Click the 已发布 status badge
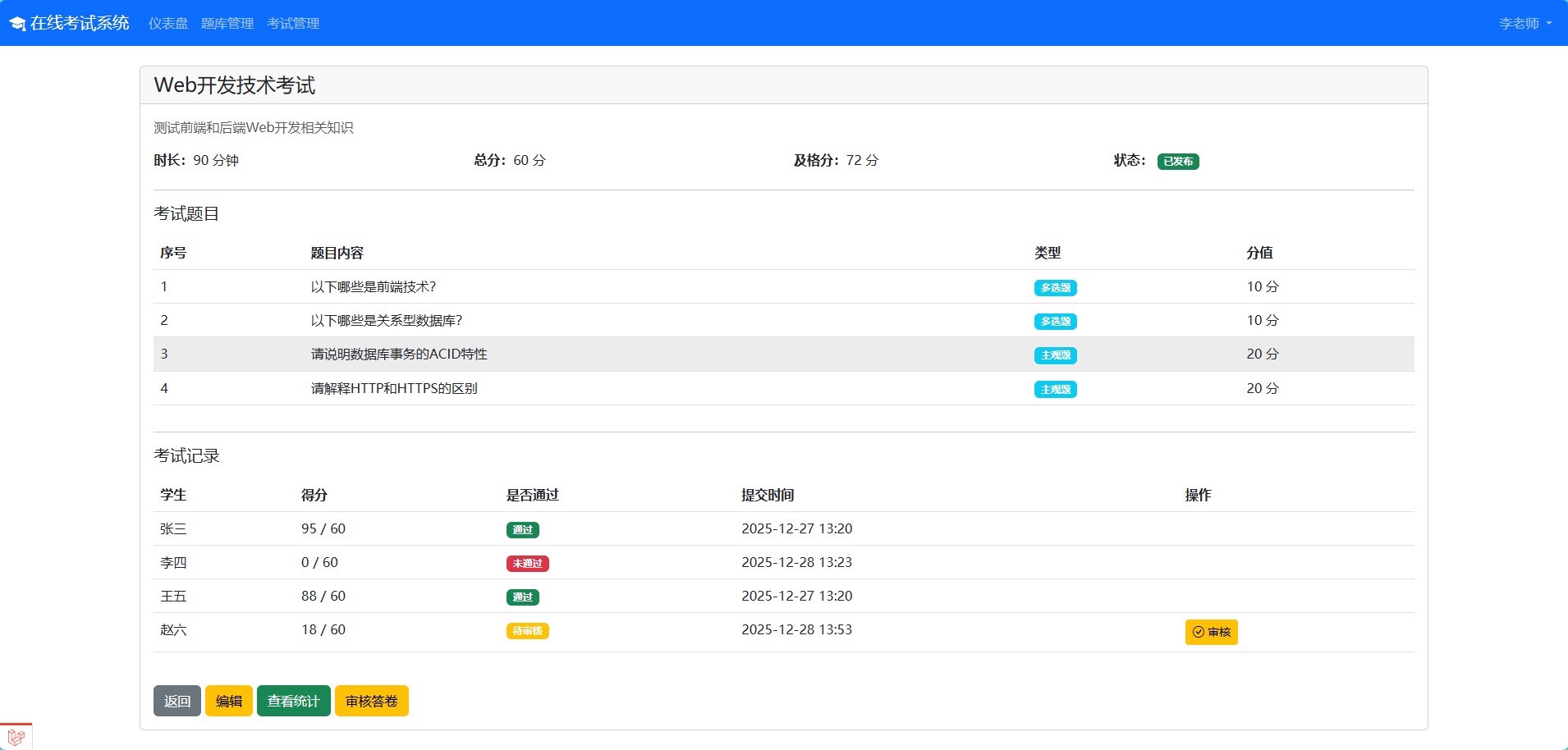Screen dimensions: 1568x750 [x=1177, y=162]
